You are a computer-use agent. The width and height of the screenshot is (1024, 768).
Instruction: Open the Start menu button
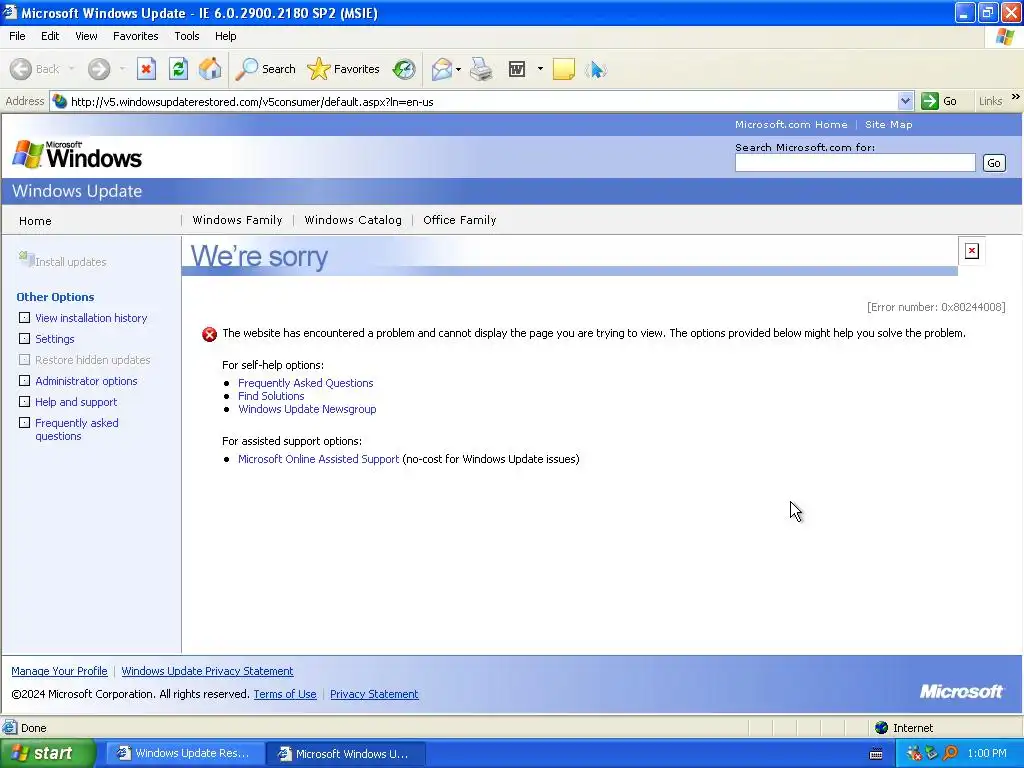click(48, 754)
